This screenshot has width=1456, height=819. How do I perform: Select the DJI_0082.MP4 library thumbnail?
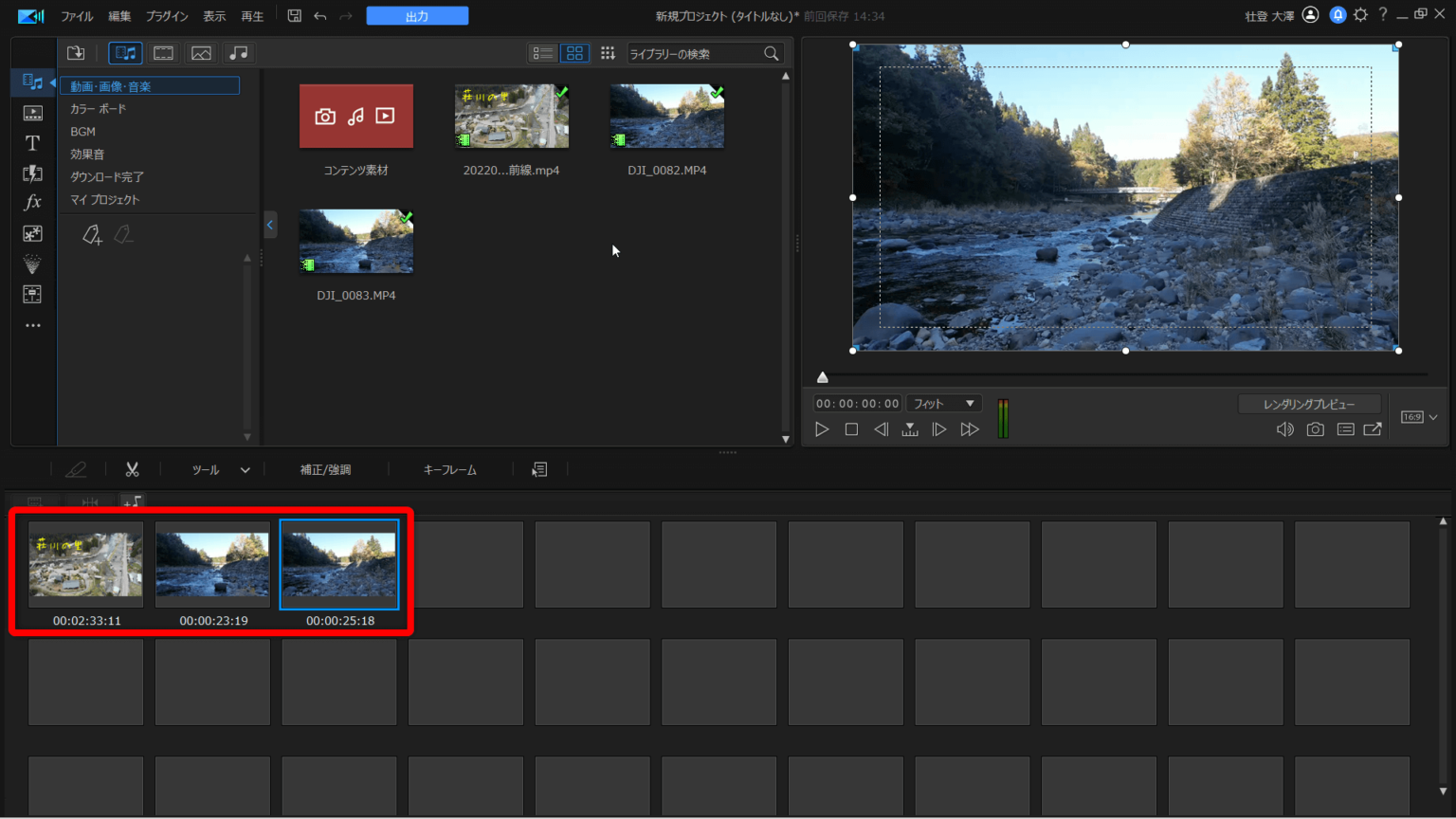pos(666,117)
